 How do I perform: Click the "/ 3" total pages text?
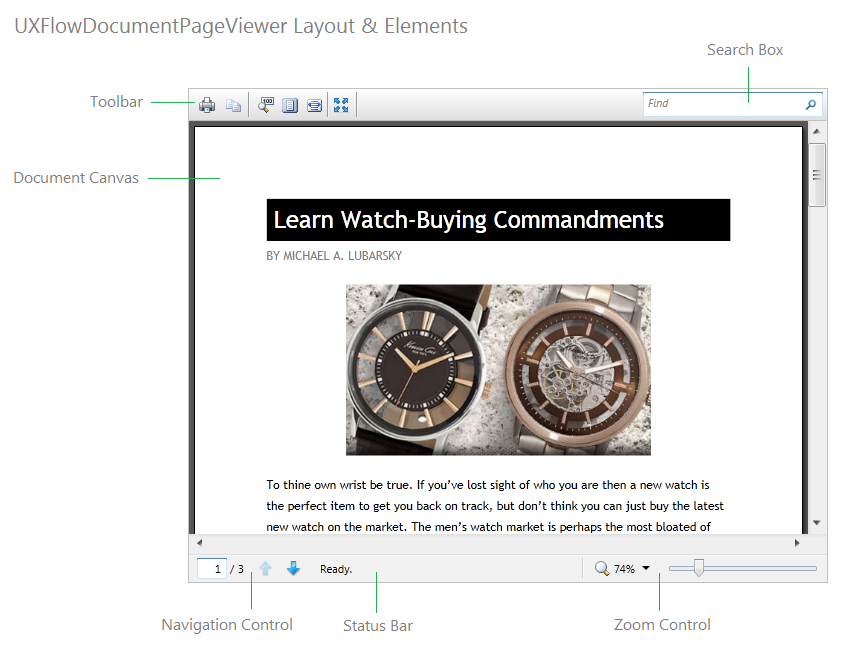click(x=237, y=569)
